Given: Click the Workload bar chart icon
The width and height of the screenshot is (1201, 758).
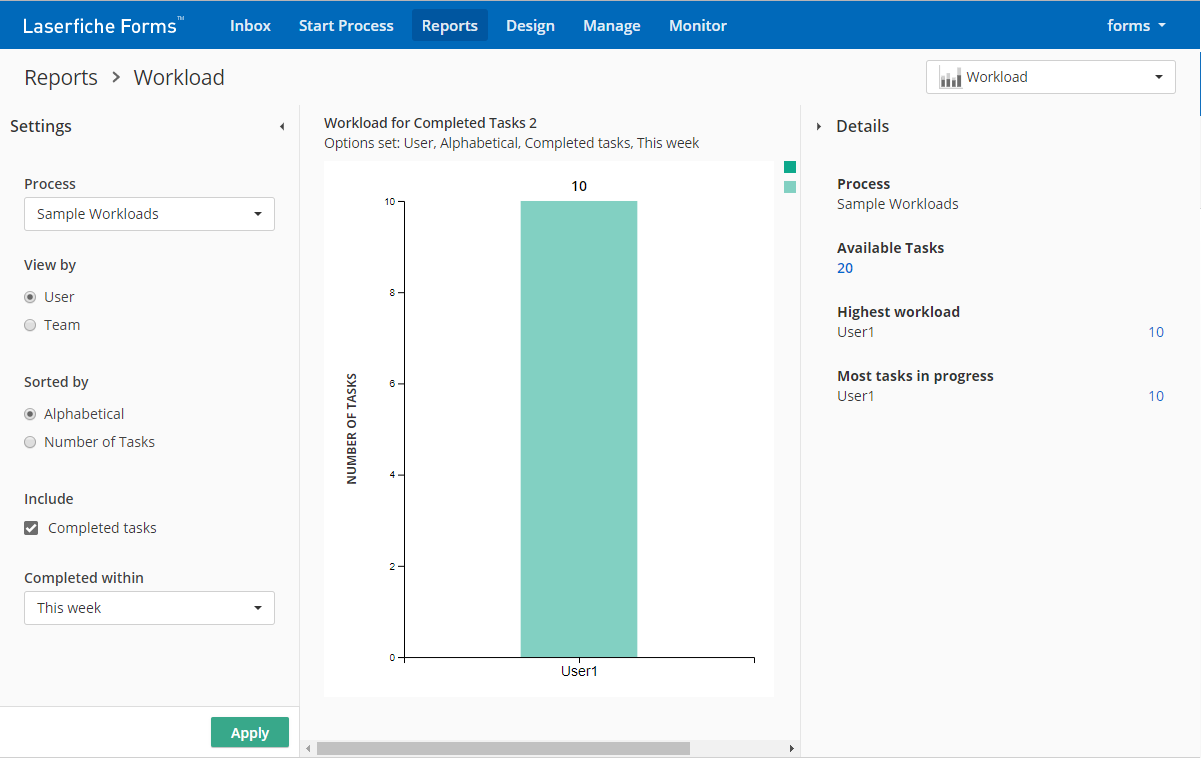Looking at the screenshot, I should 950,78.
